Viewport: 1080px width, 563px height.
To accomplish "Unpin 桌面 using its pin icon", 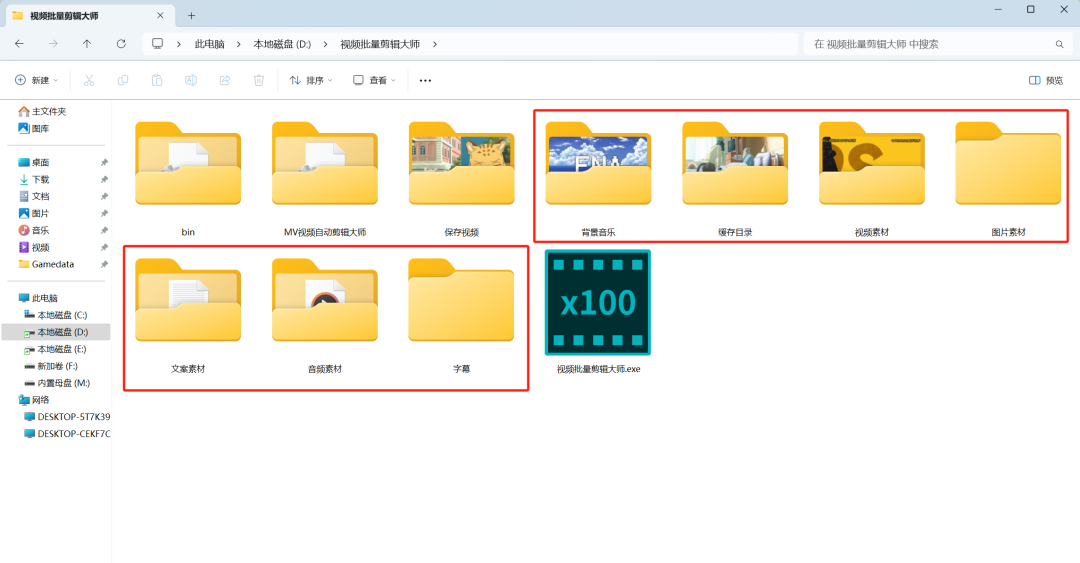I will [x=104, y=163].
